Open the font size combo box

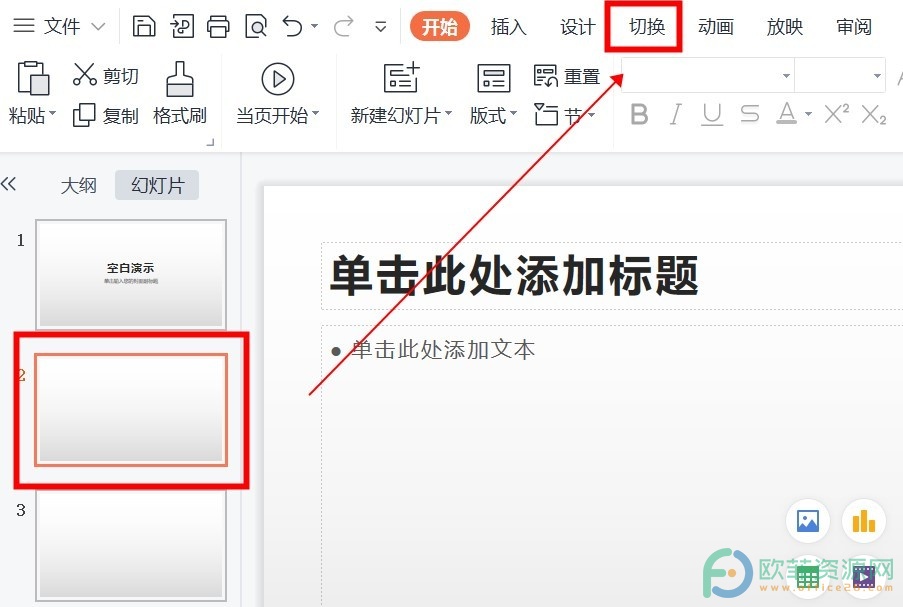click(x=840, y=75)
